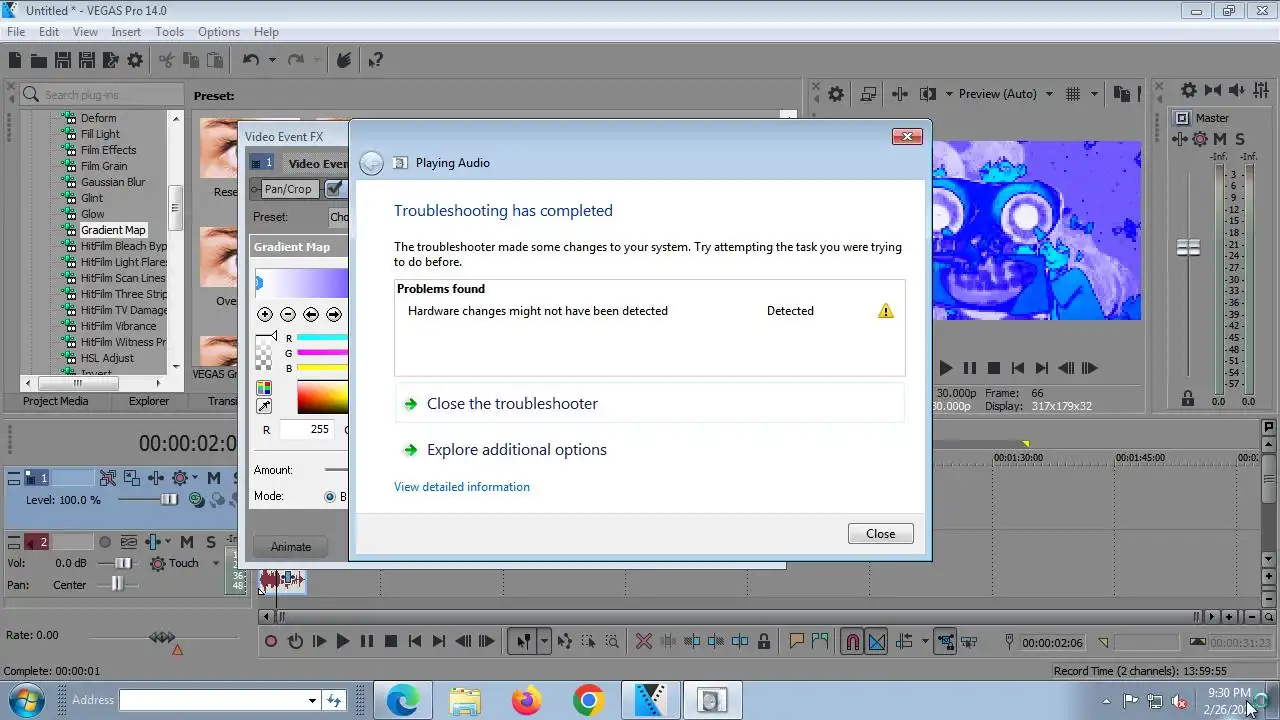Click View detailed information link

click(462, 487)
